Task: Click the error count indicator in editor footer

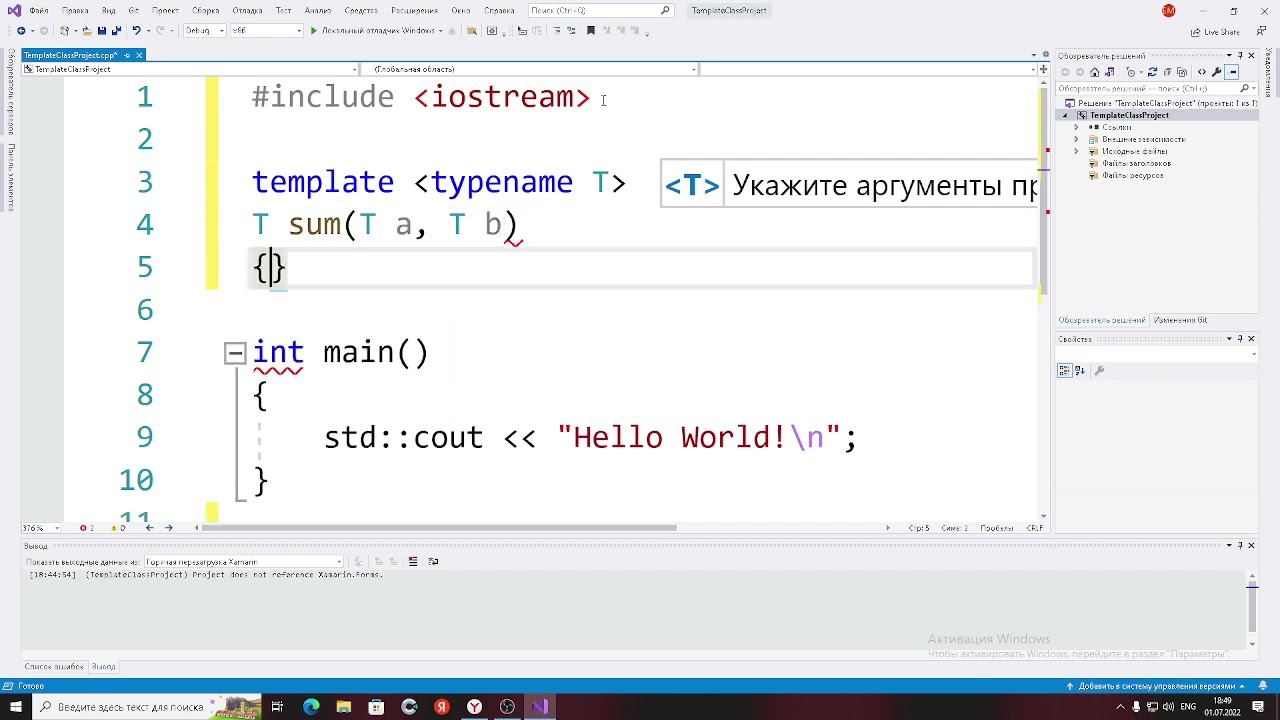Action: tap(87, 528)
